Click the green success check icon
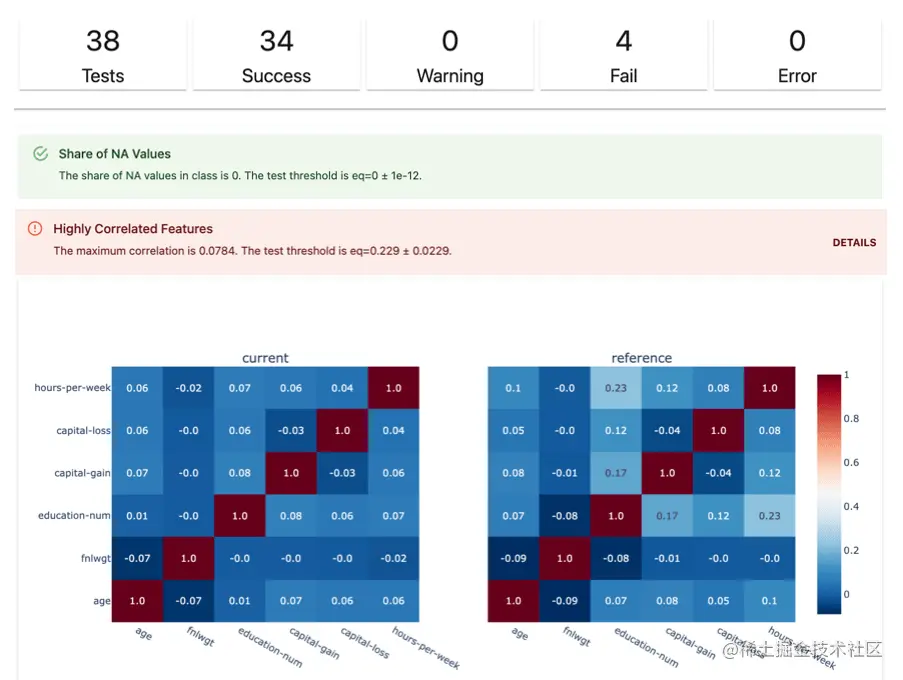Screen dimensions: 903x680 (x=41, y=154)
